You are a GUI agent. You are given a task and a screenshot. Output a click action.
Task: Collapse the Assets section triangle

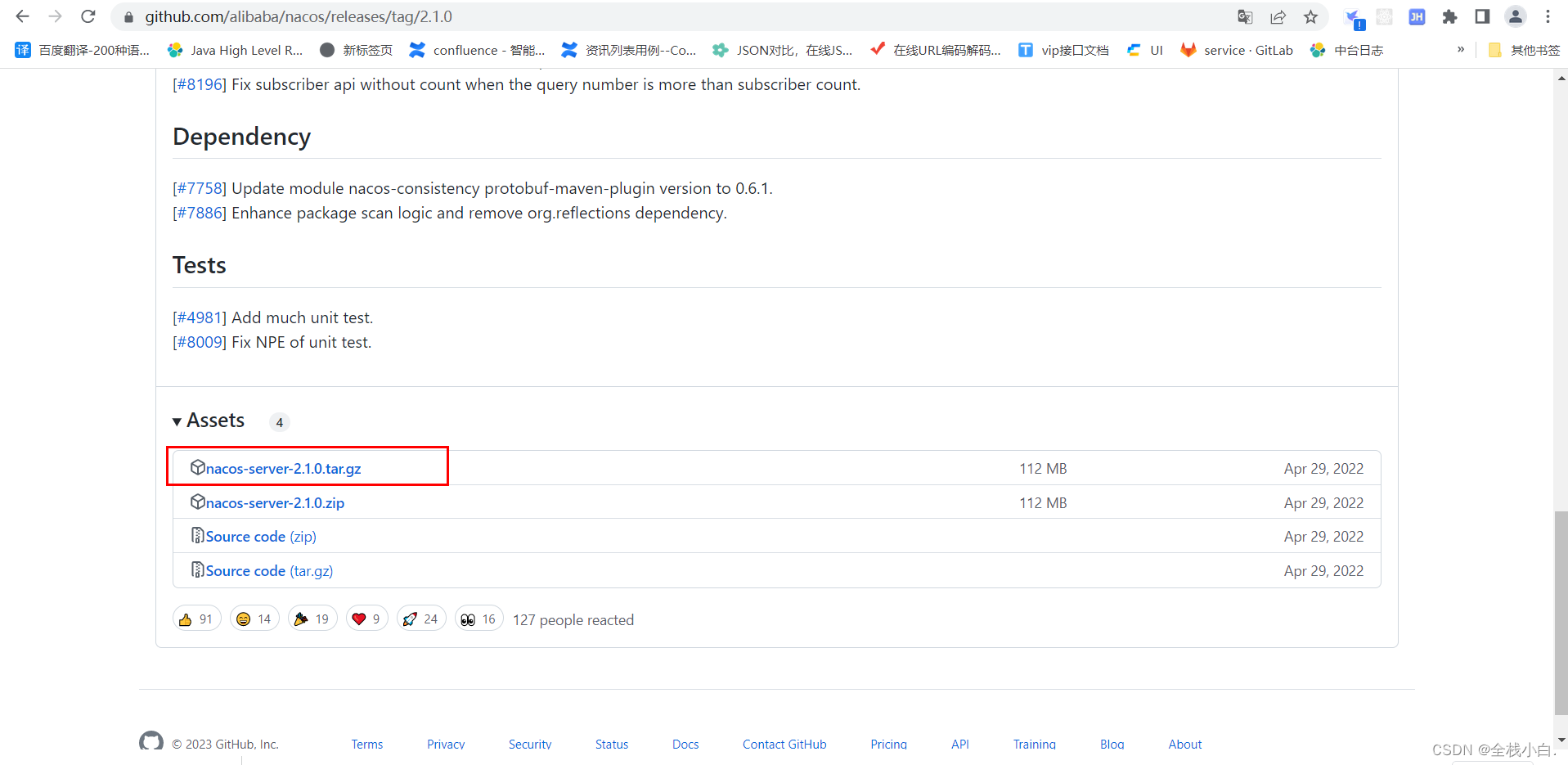[x=177, y=422]
